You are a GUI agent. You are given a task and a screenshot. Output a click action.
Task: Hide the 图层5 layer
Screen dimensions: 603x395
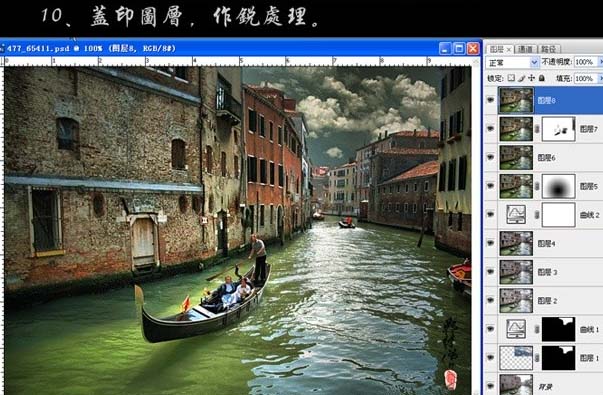pos(490,186)
